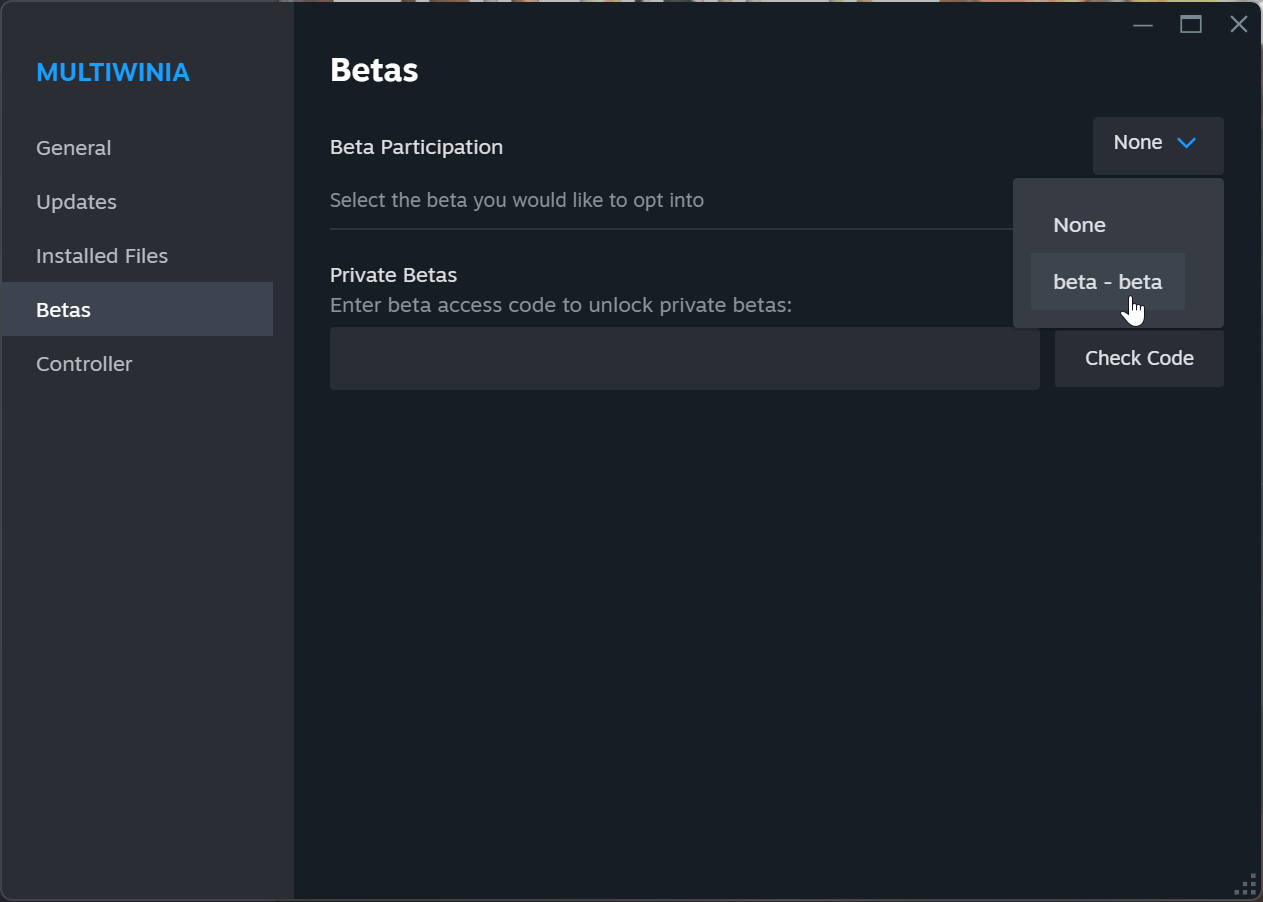
Task: Switch to the Updates tab
Action: [x=77, y=202]
